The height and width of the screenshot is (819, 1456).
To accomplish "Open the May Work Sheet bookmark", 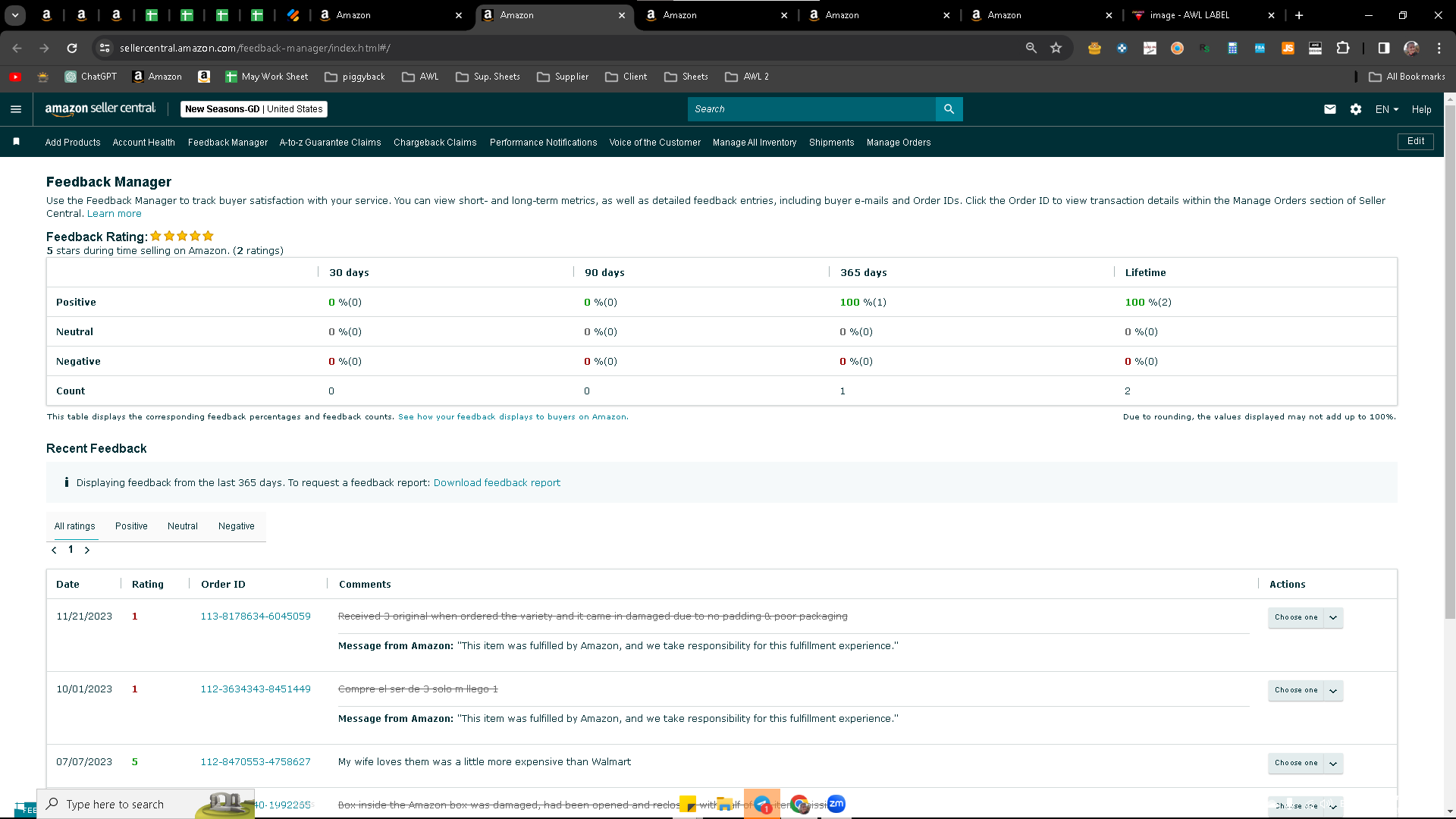I will pos(267,77).
